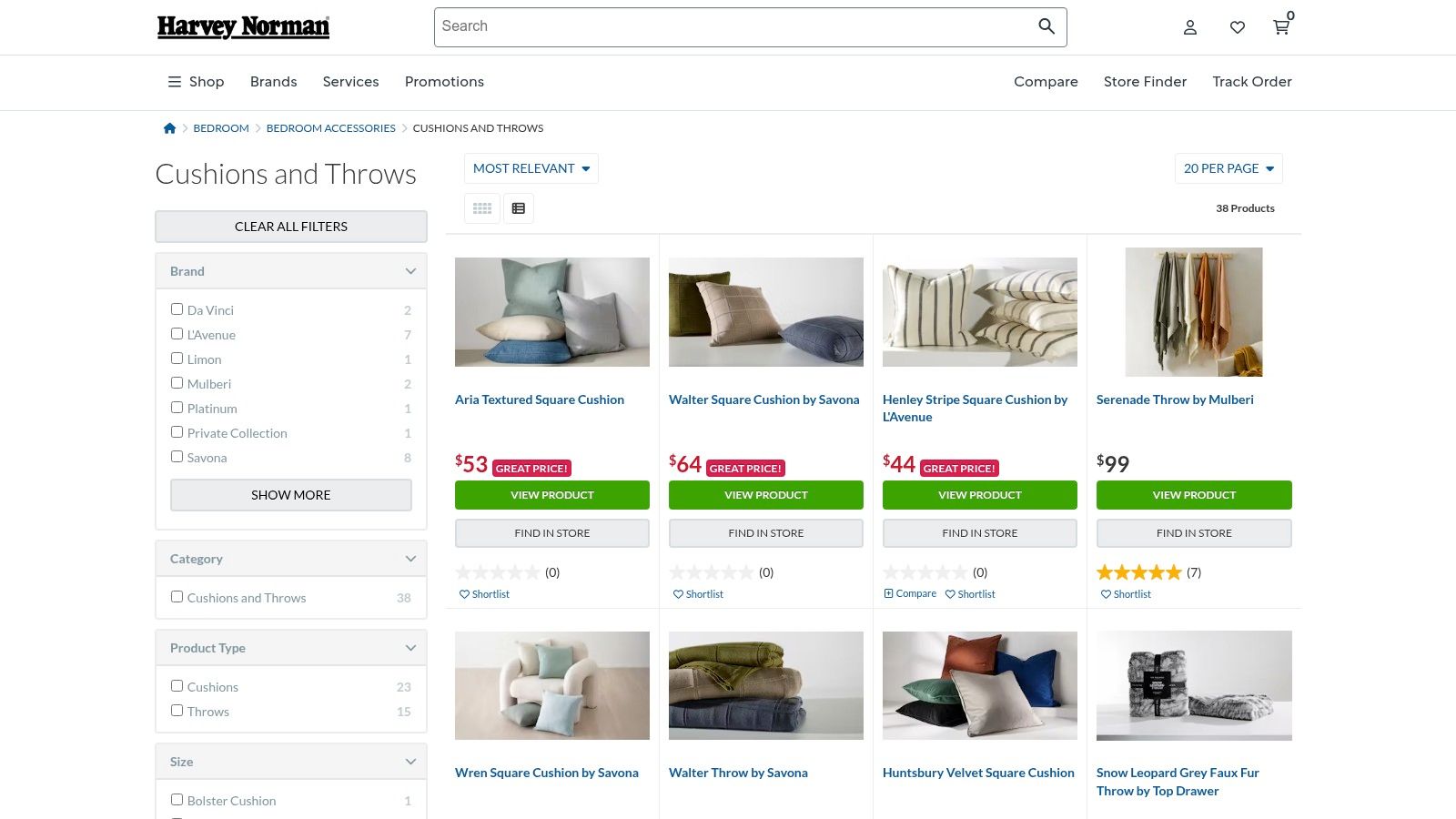The width and height of the screenshot is (1456, 819).
Task: Click the Harvey Norman logo
Action: (243, 27)
